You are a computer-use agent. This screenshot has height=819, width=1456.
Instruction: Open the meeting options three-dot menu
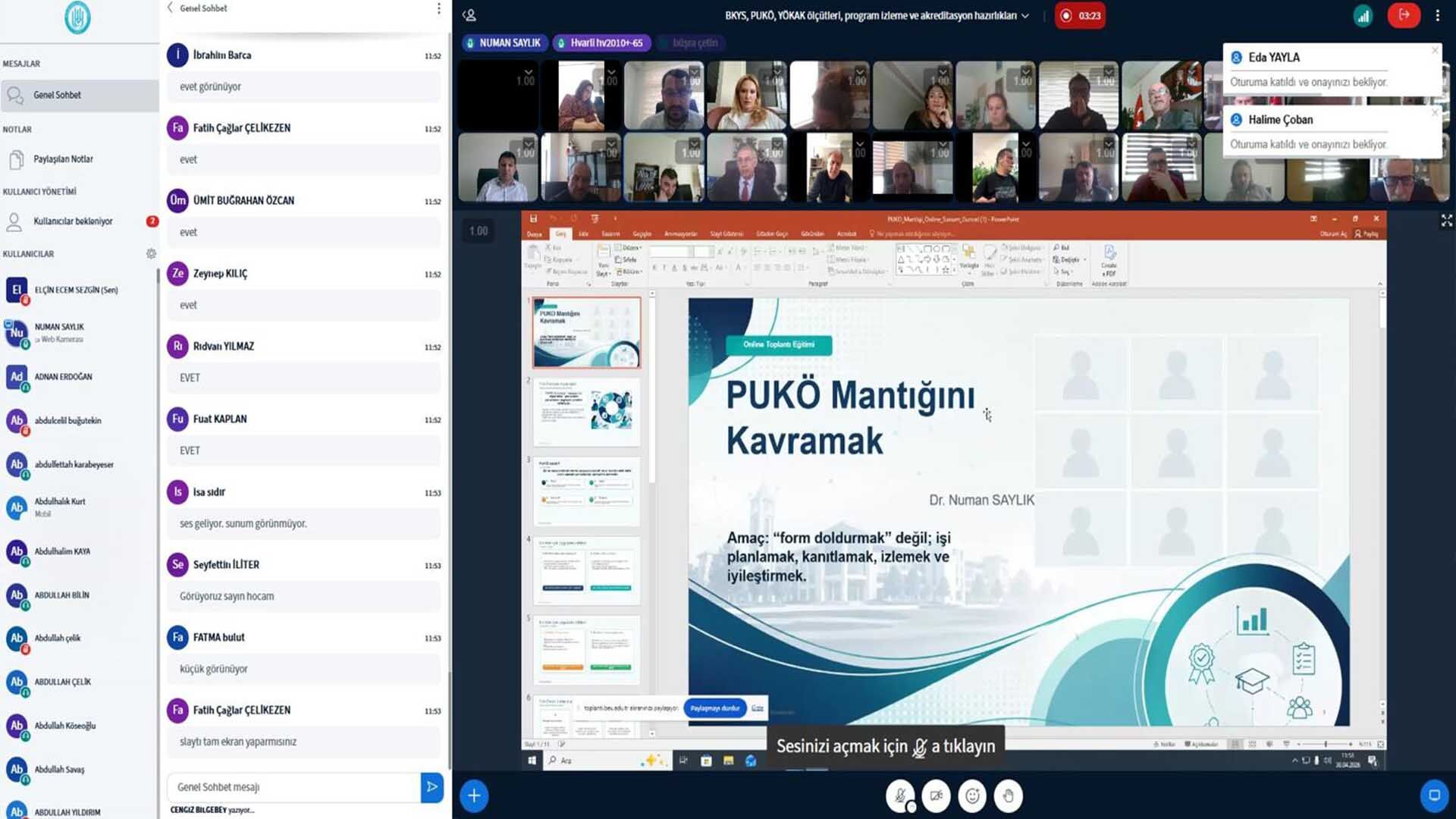tap(1437, 15)
